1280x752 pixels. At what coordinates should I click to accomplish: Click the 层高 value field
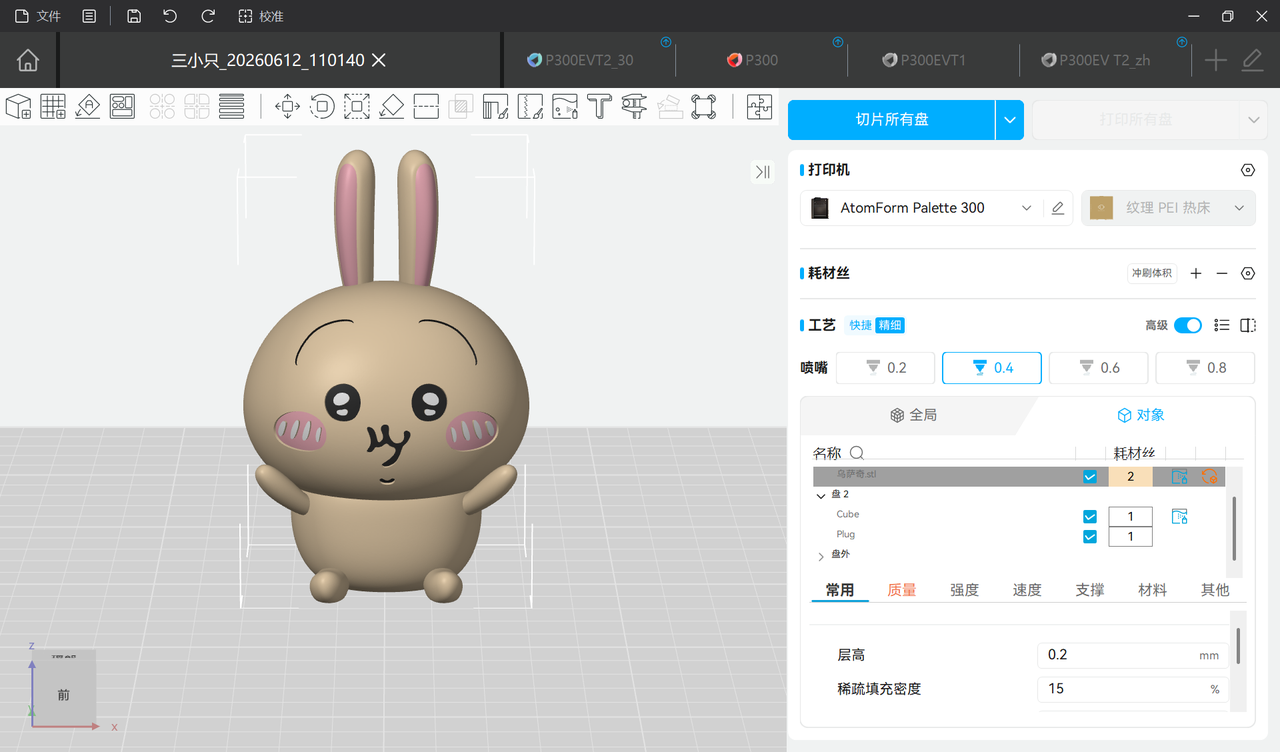click(x=1131, y=655)
